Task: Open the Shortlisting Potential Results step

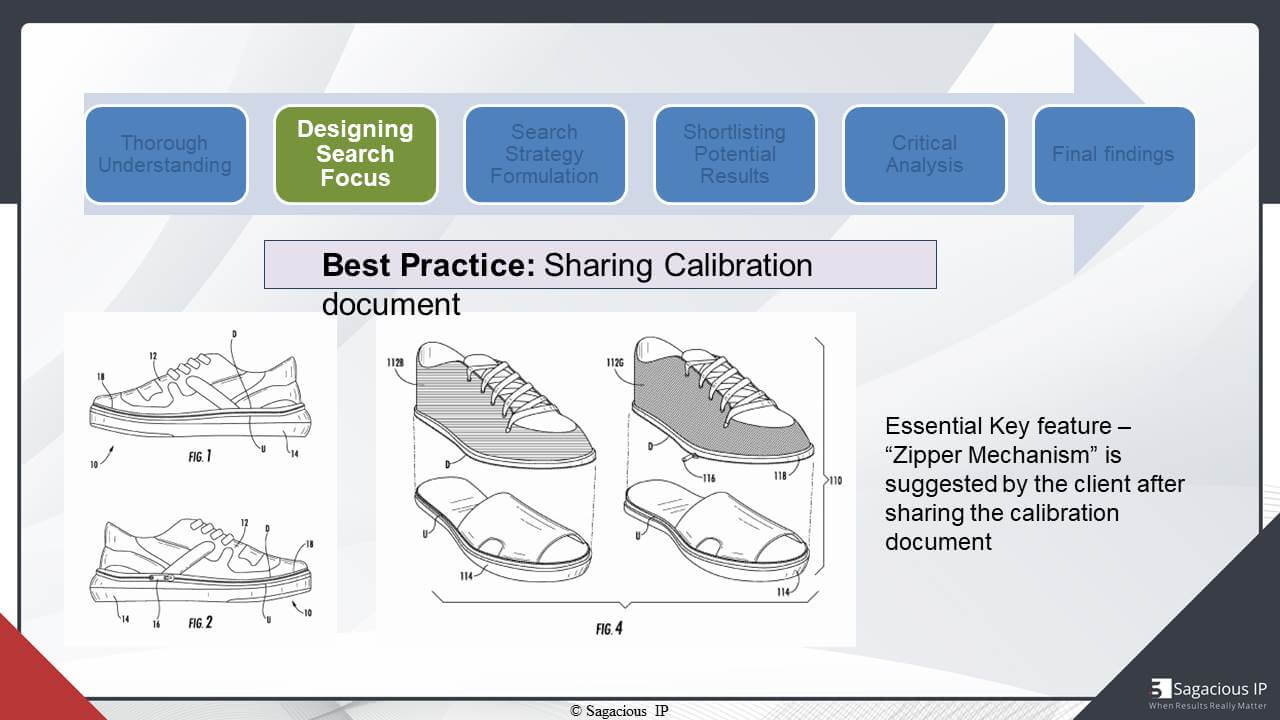Action: tap(734, 155)
